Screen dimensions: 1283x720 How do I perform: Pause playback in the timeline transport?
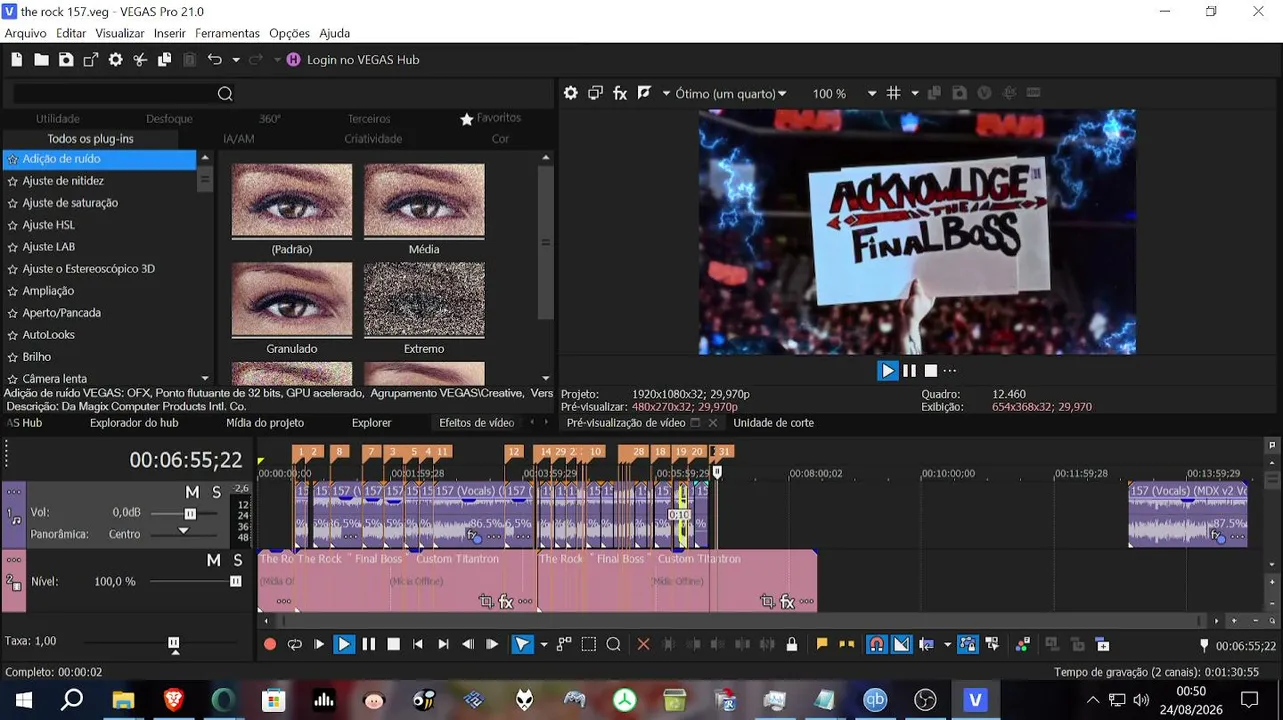tap(369, 645)
